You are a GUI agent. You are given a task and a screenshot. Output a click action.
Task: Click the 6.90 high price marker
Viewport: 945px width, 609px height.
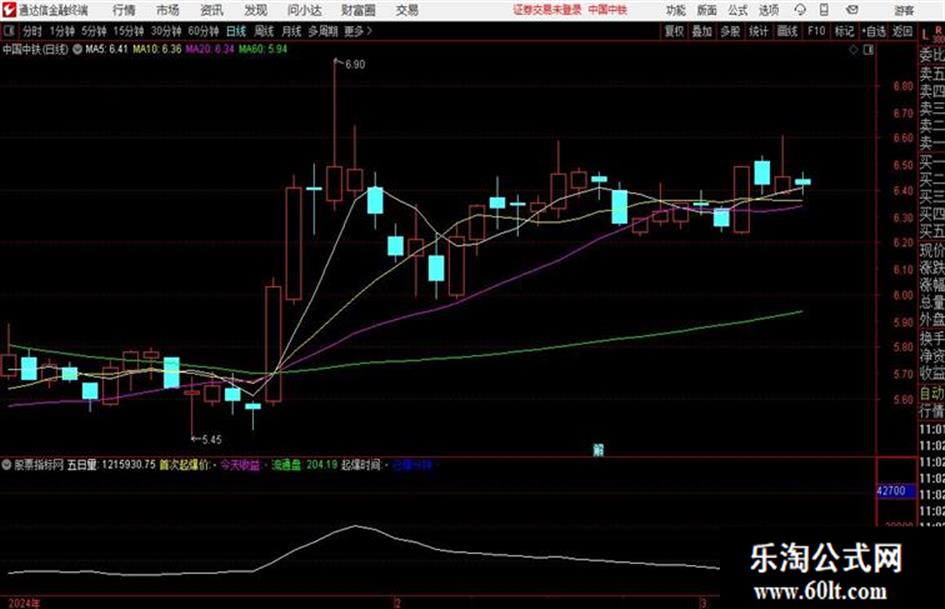tap(355, 65)
